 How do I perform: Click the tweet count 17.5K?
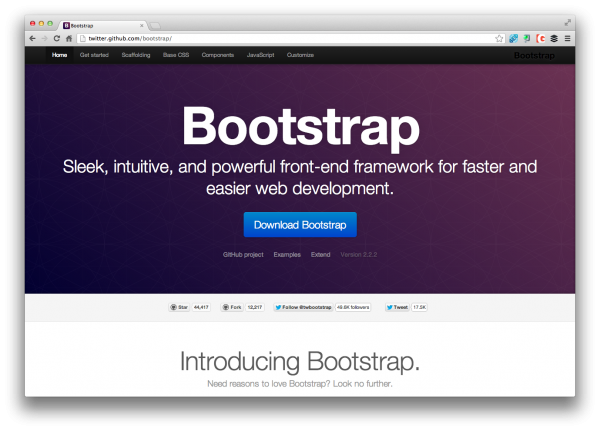click(419, 307)
